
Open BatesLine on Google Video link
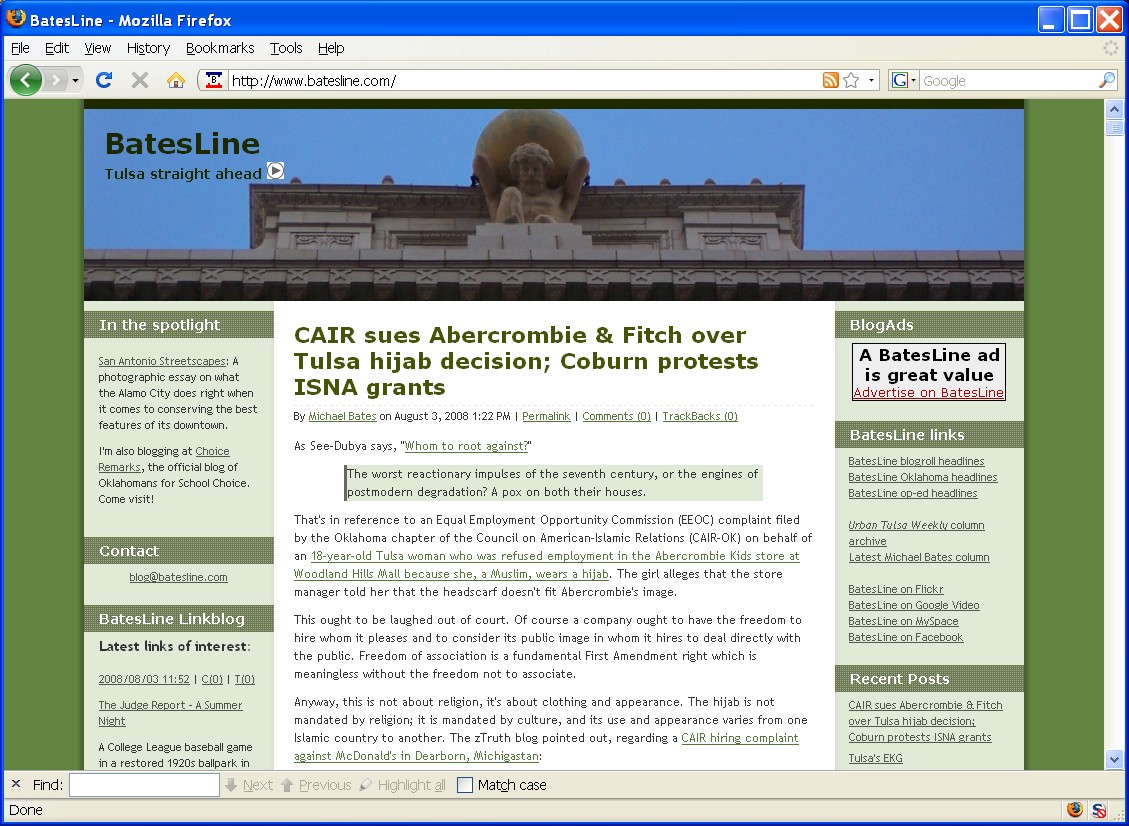(x=914, y=605)
